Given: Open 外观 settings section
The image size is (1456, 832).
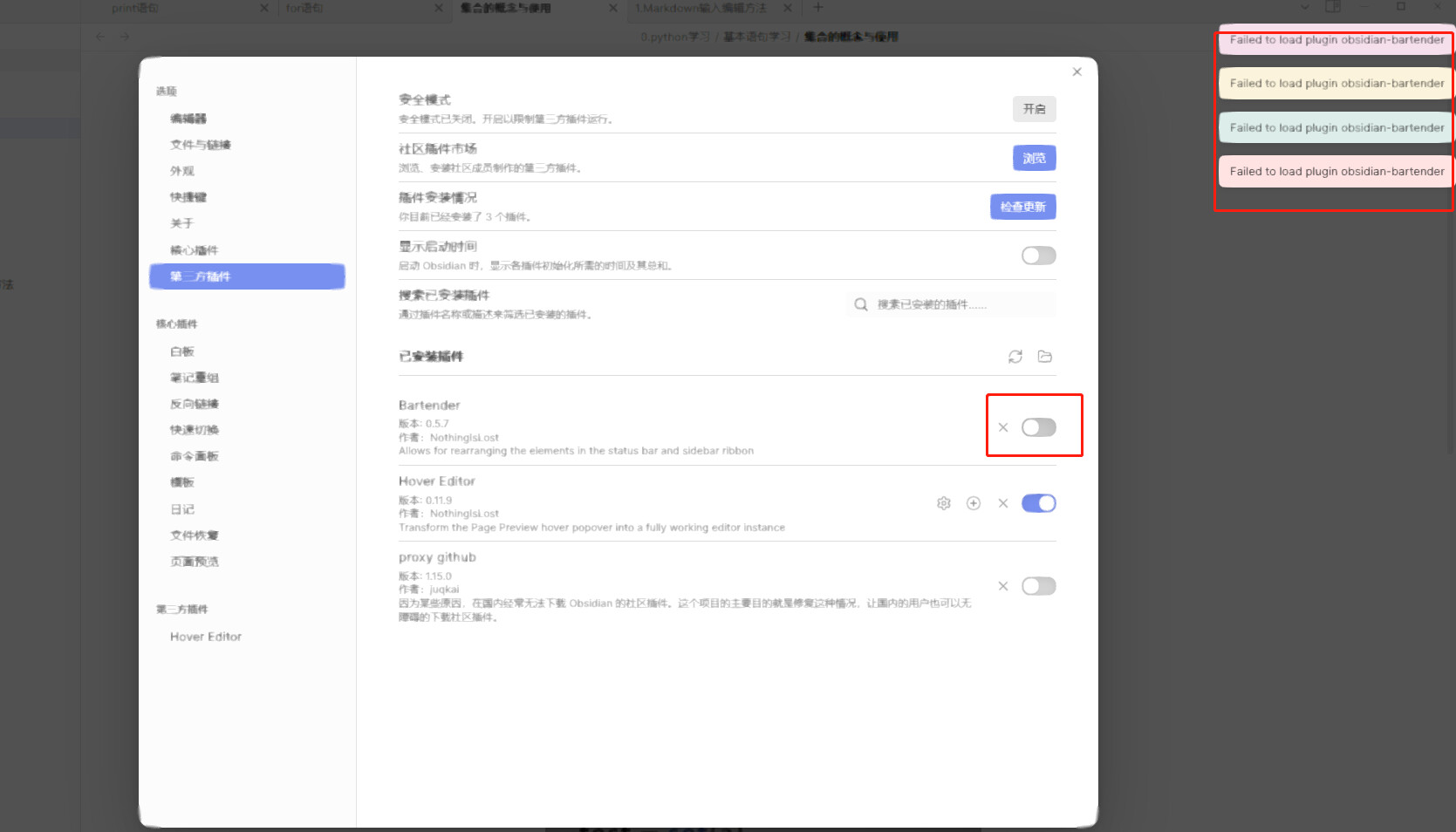Looking at the screenshot, I should pos(182,171).
